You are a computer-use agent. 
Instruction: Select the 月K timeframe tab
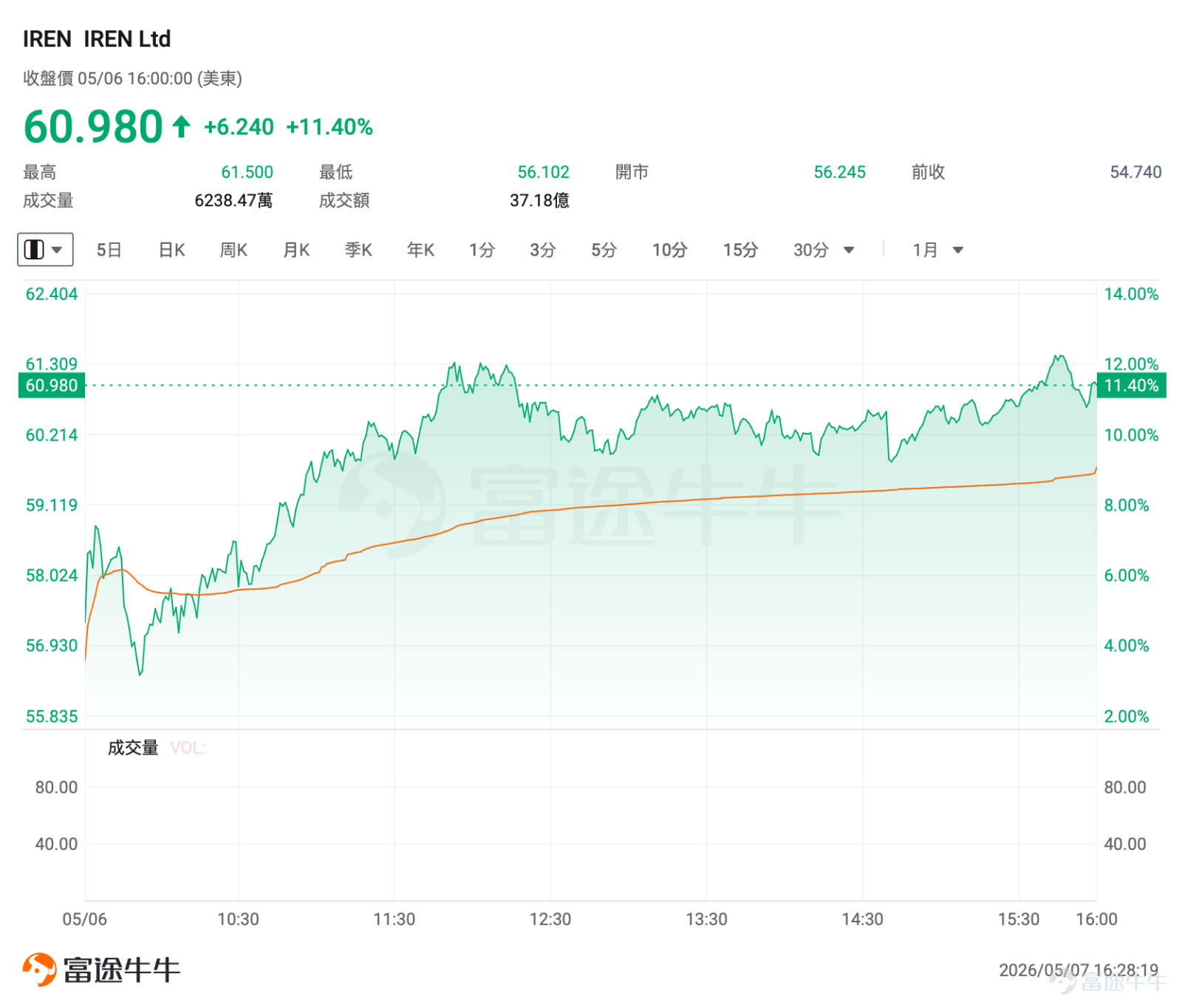pos(296,250)
